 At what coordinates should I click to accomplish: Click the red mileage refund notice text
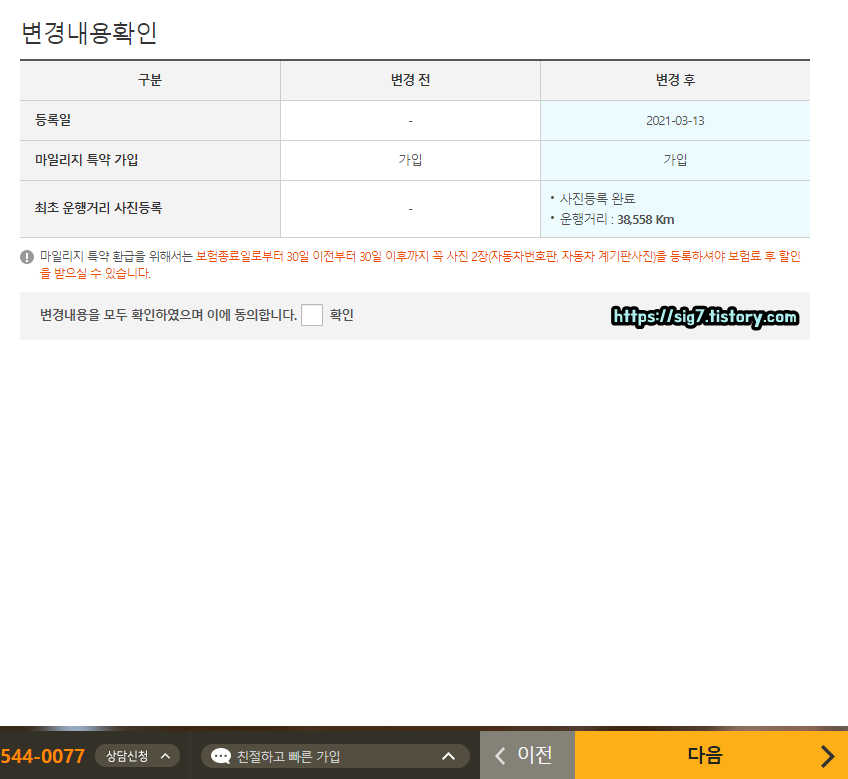coord(420,265)
